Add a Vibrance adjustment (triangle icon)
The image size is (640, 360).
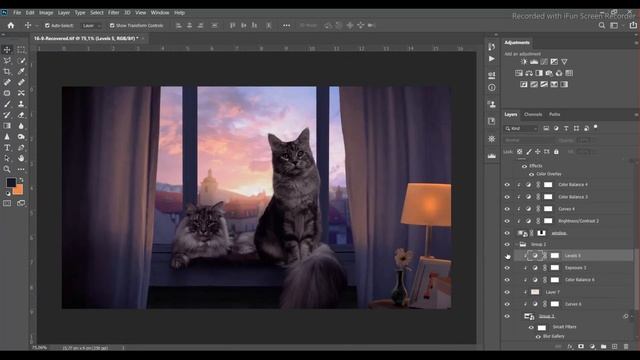[x=564, y=62]
